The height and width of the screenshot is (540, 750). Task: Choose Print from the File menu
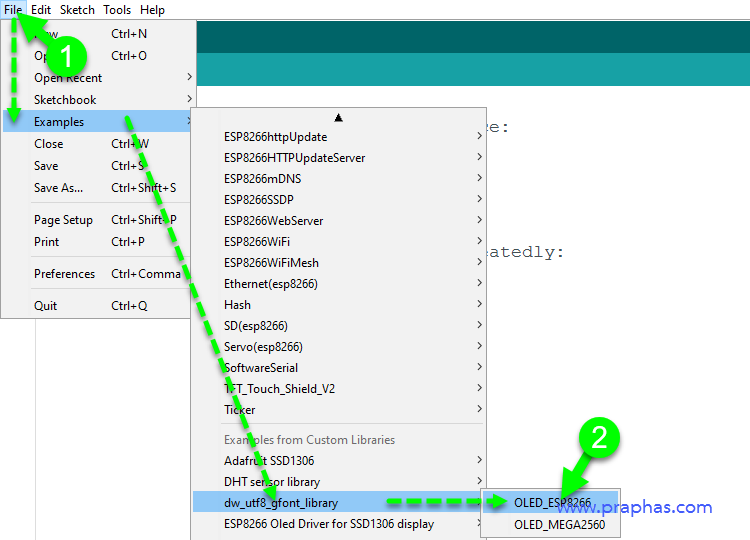[99, 242]
